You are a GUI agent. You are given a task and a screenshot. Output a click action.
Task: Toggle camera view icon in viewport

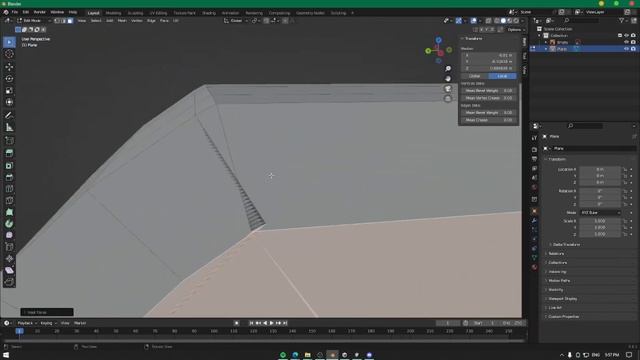448,89
